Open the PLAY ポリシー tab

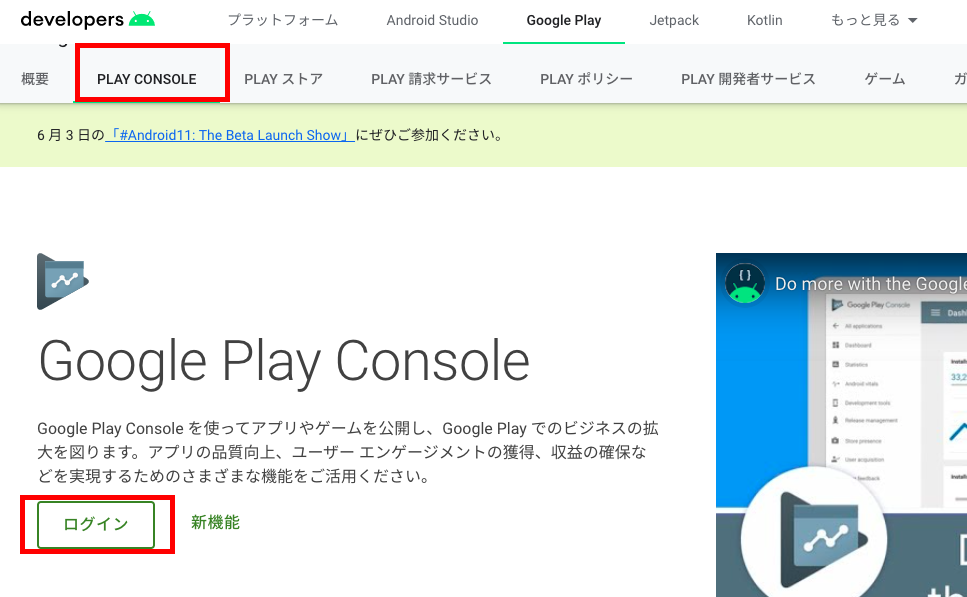[586, 79]
